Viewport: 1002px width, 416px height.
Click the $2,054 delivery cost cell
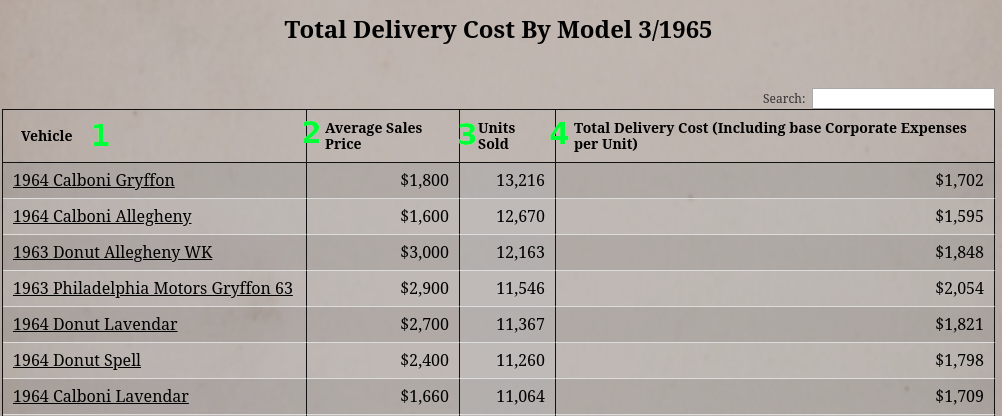959,288
